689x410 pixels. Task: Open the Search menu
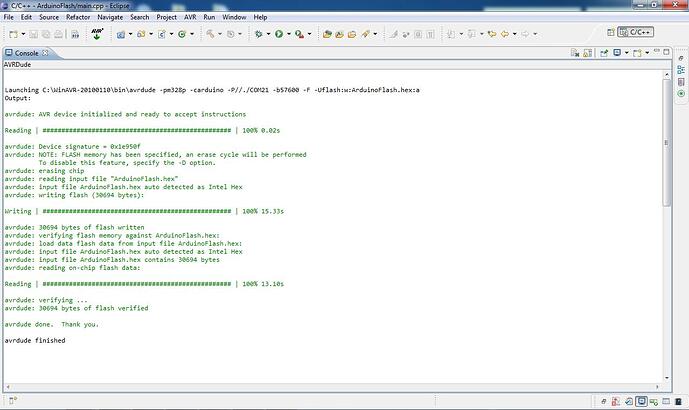(x=139, y=17)
